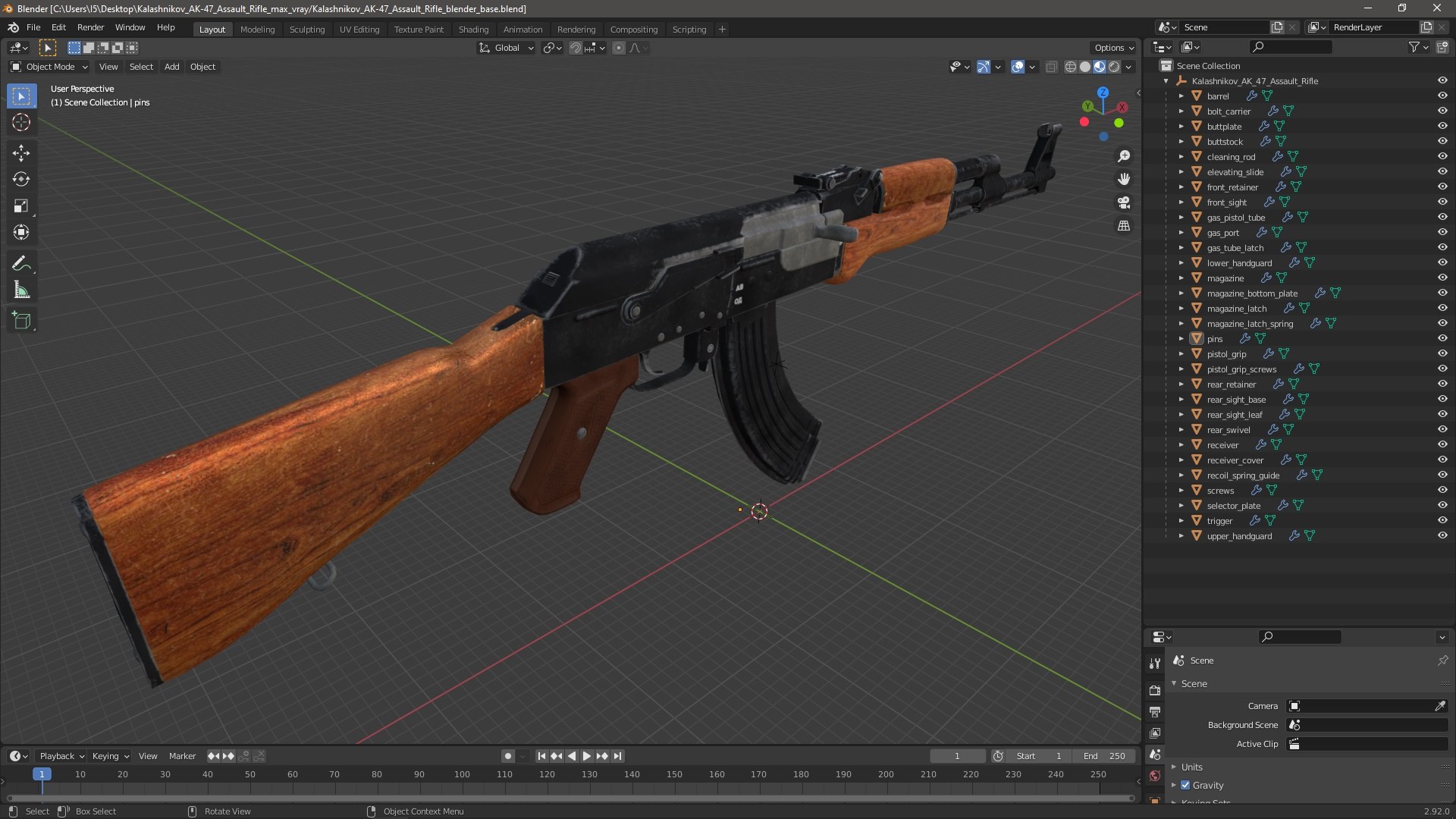Toggle X-ray mode in viewport header
The height and width of the screenshot is (819, 1456).
tap(1051, 67)
